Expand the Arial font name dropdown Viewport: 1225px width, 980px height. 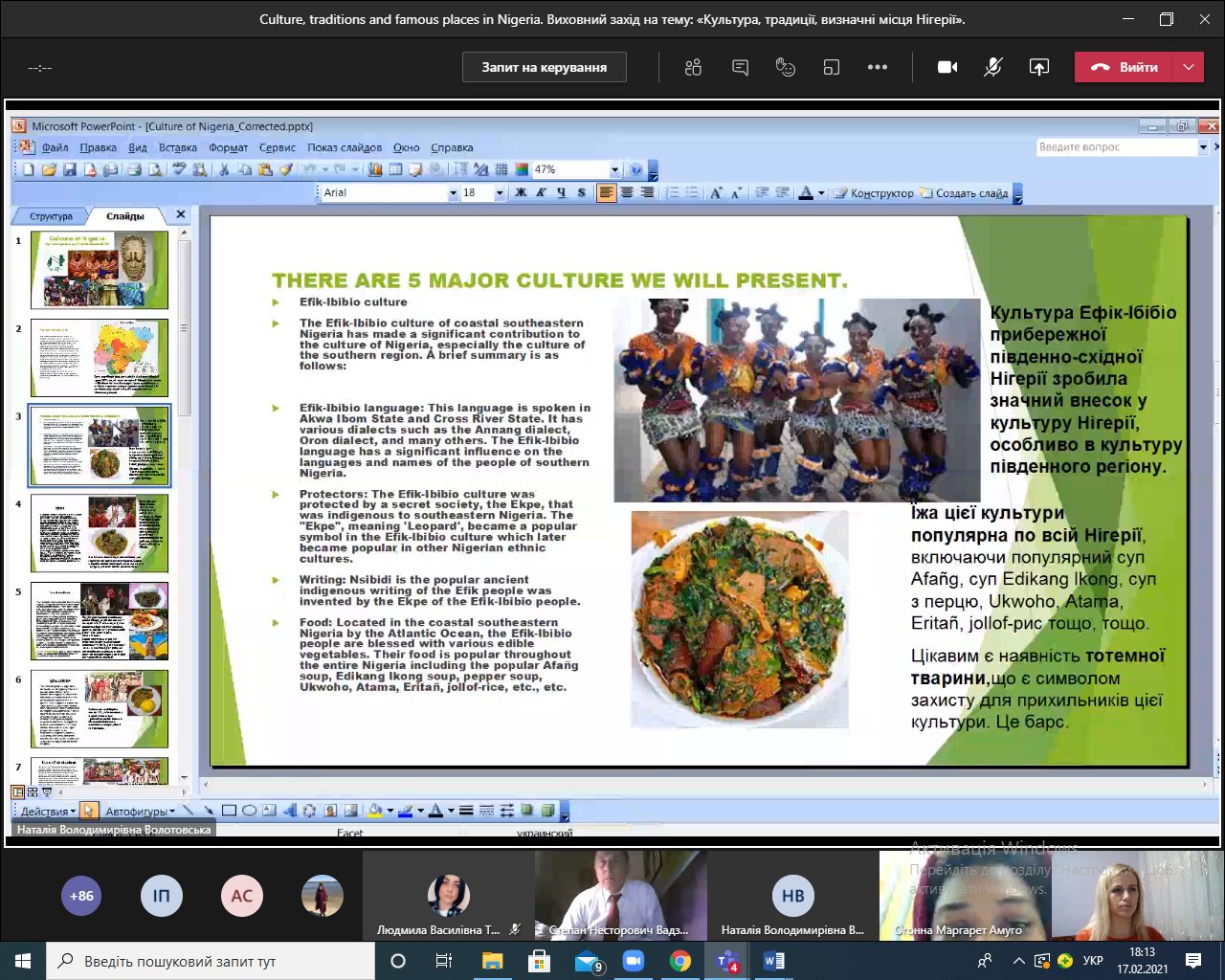pyautogui.click(x=453, y=193)
